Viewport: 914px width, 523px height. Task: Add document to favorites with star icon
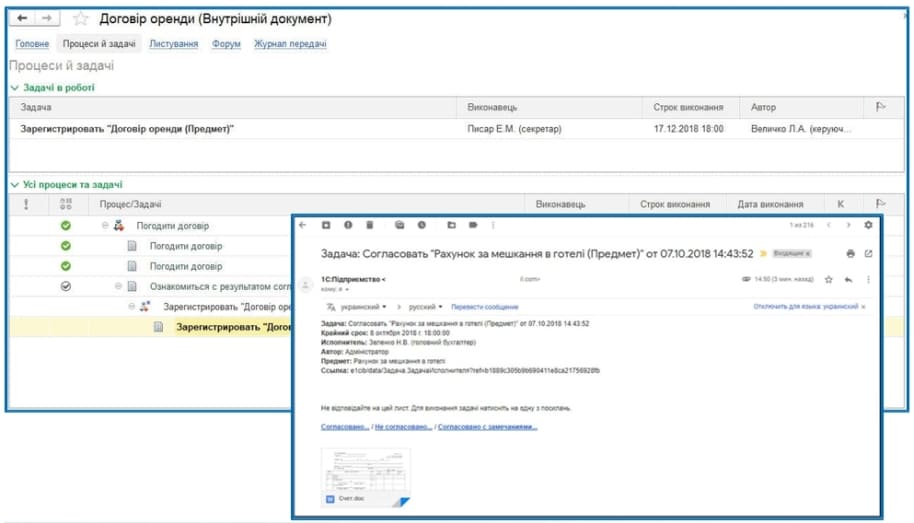click(81, 19)
